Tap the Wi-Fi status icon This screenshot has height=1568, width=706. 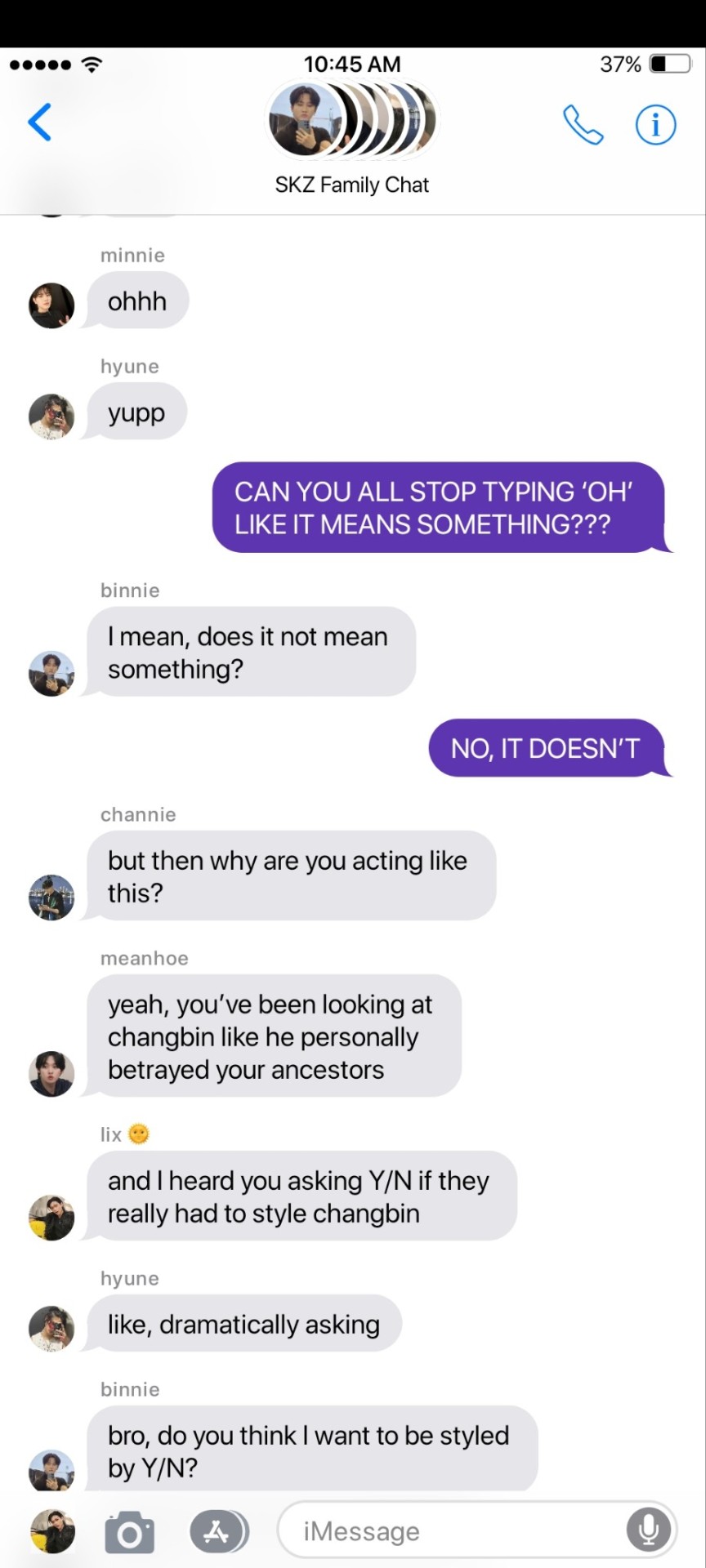tap(92, 65)
